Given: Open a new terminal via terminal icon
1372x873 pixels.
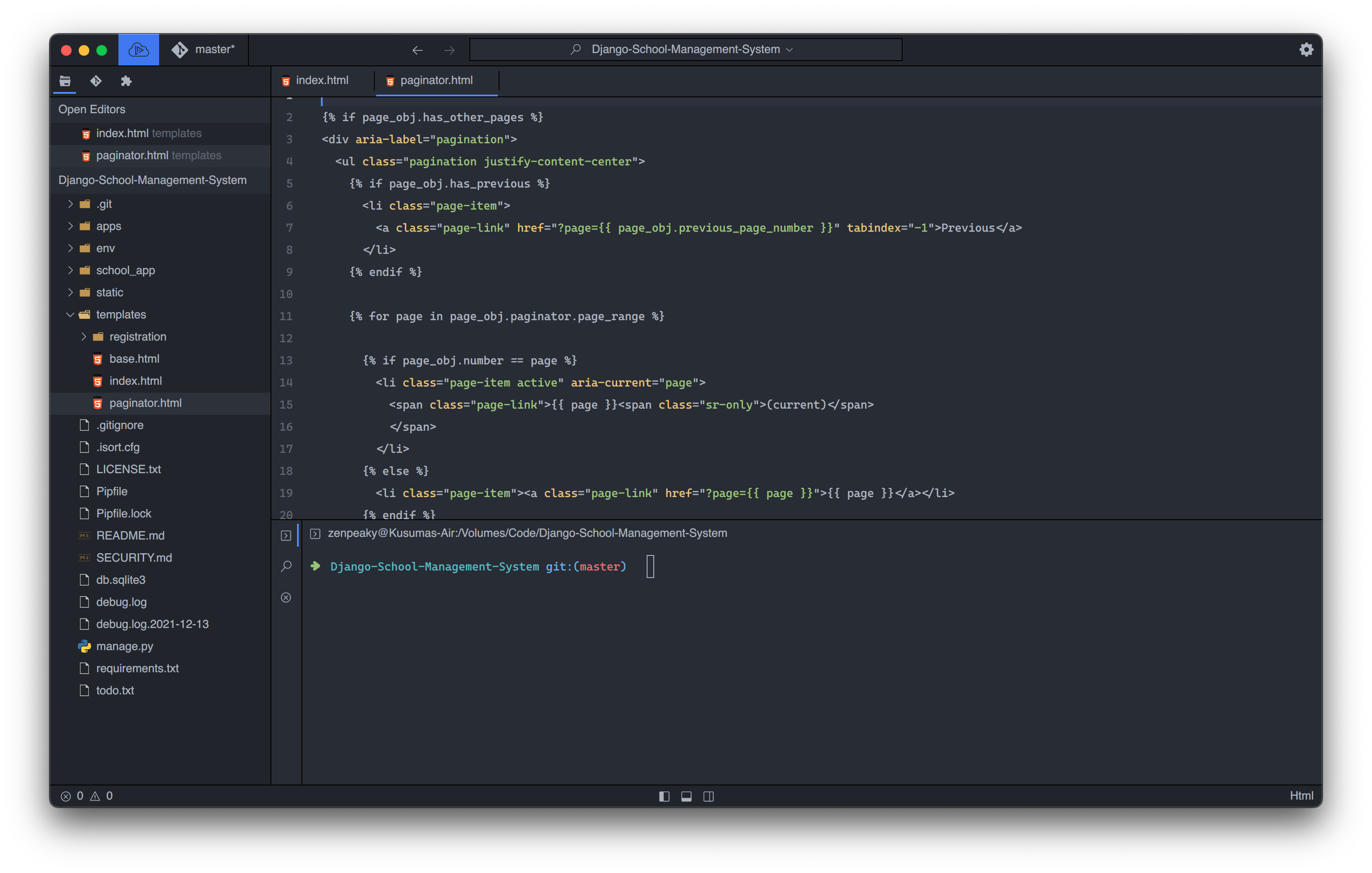Looking at the screenshot, I should pos(286,535).
